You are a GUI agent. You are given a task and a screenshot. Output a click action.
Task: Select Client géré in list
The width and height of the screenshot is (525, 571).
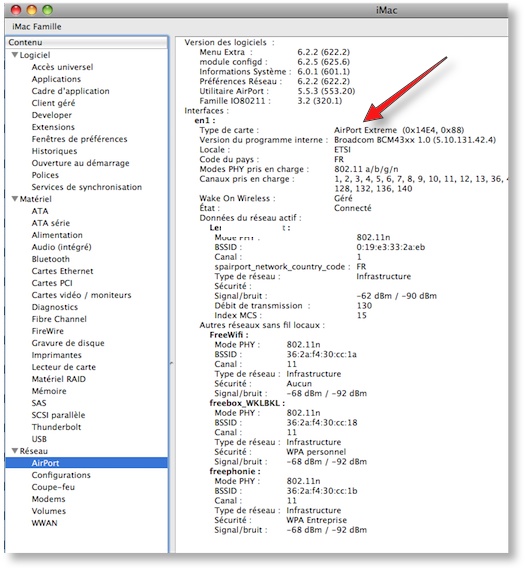53,103
